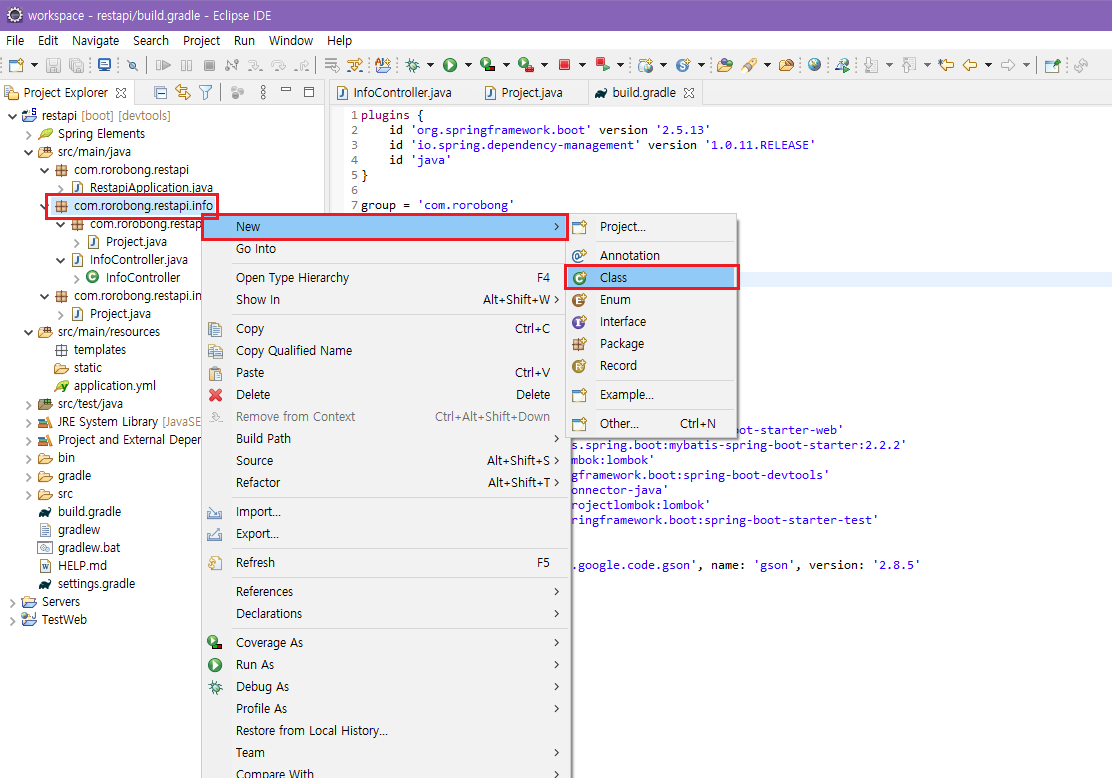Image resolution: width=1112 pixels, height=778 pixels.
Task: Click the green Run button icon
Action: tap(450, 65)
